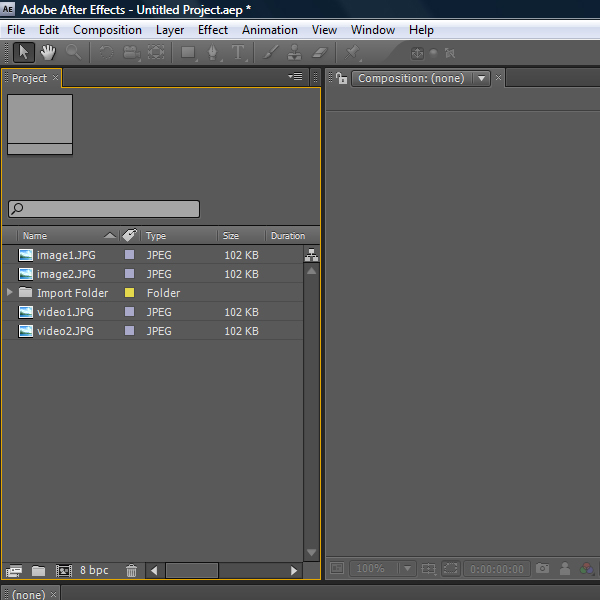Open the Animation menu
Image resolution: width=600 pixels, height=600 pixels.
[270, 30]
